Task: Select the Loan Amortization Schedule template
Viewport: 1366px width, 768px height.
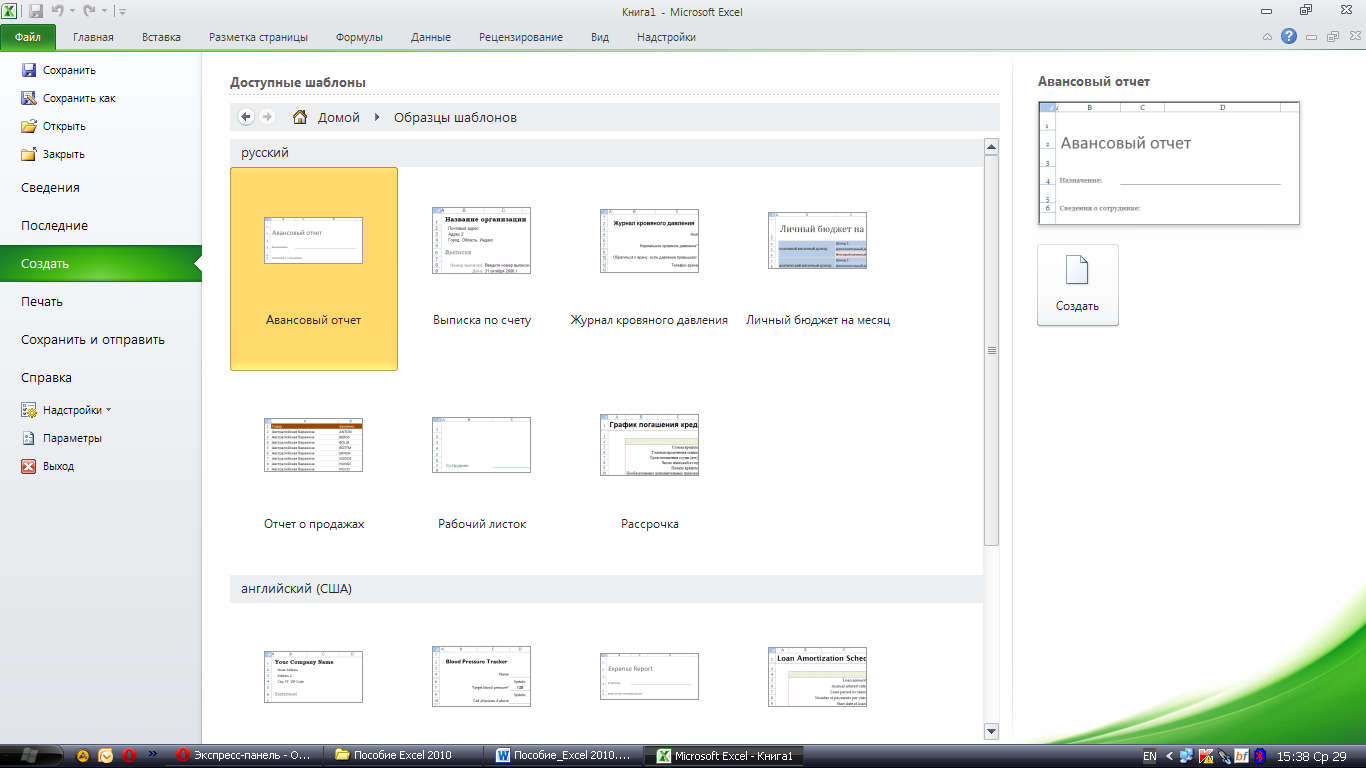Action: point(818,677)
